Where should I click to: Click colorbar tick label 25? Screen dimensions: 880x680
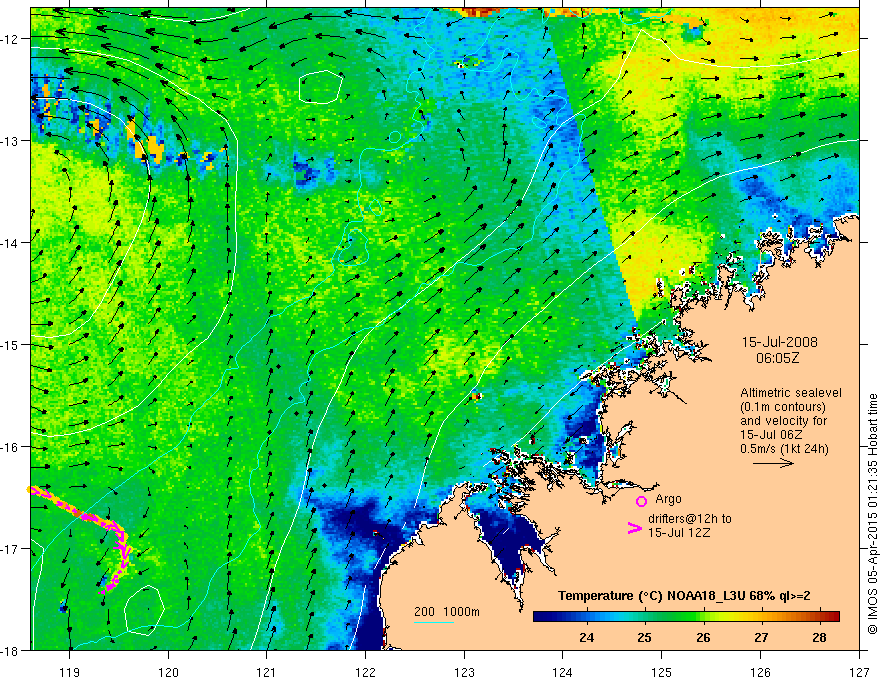pyautogui.click(x=645, y=637)
